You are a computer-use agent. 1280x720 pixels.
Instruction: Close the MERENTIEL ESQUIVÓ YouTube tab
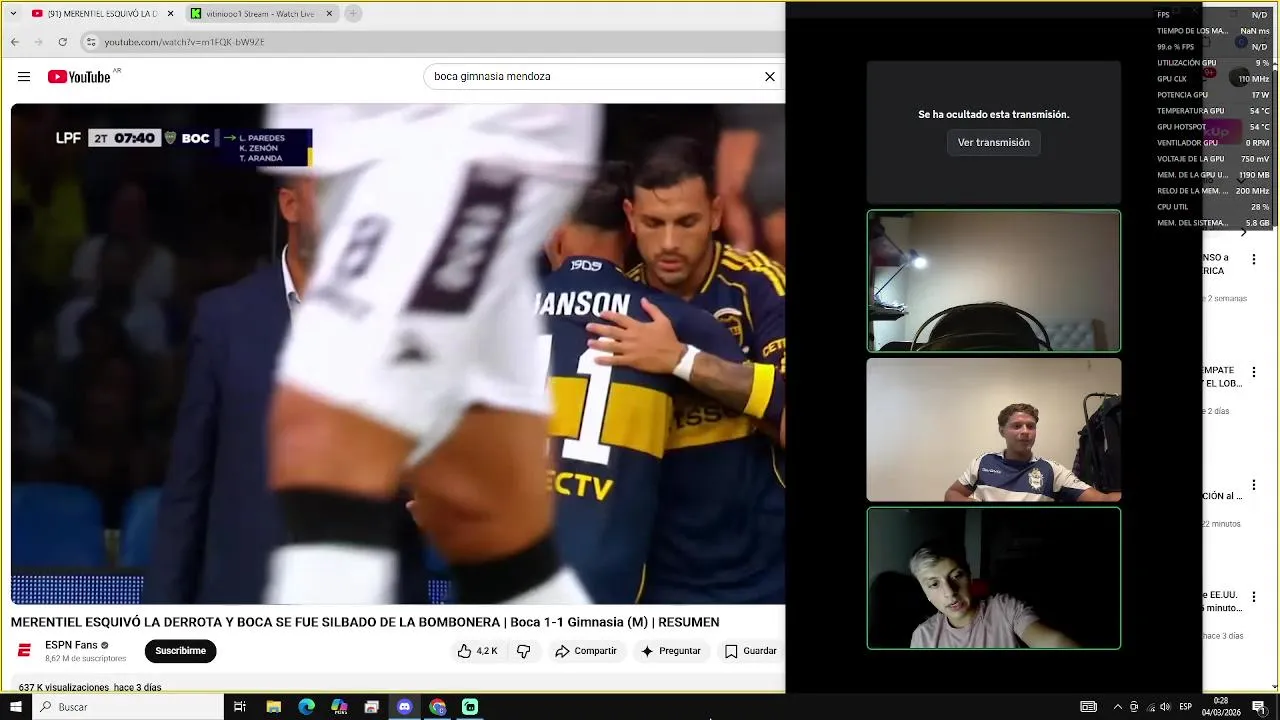point(170,14)
